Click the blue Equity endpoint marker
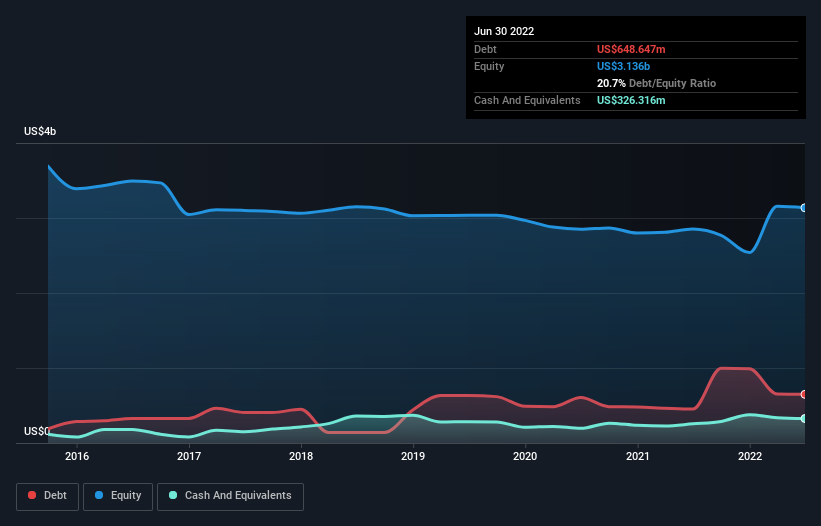The width and height of the screenshot is (821, 526). [804, 208]
